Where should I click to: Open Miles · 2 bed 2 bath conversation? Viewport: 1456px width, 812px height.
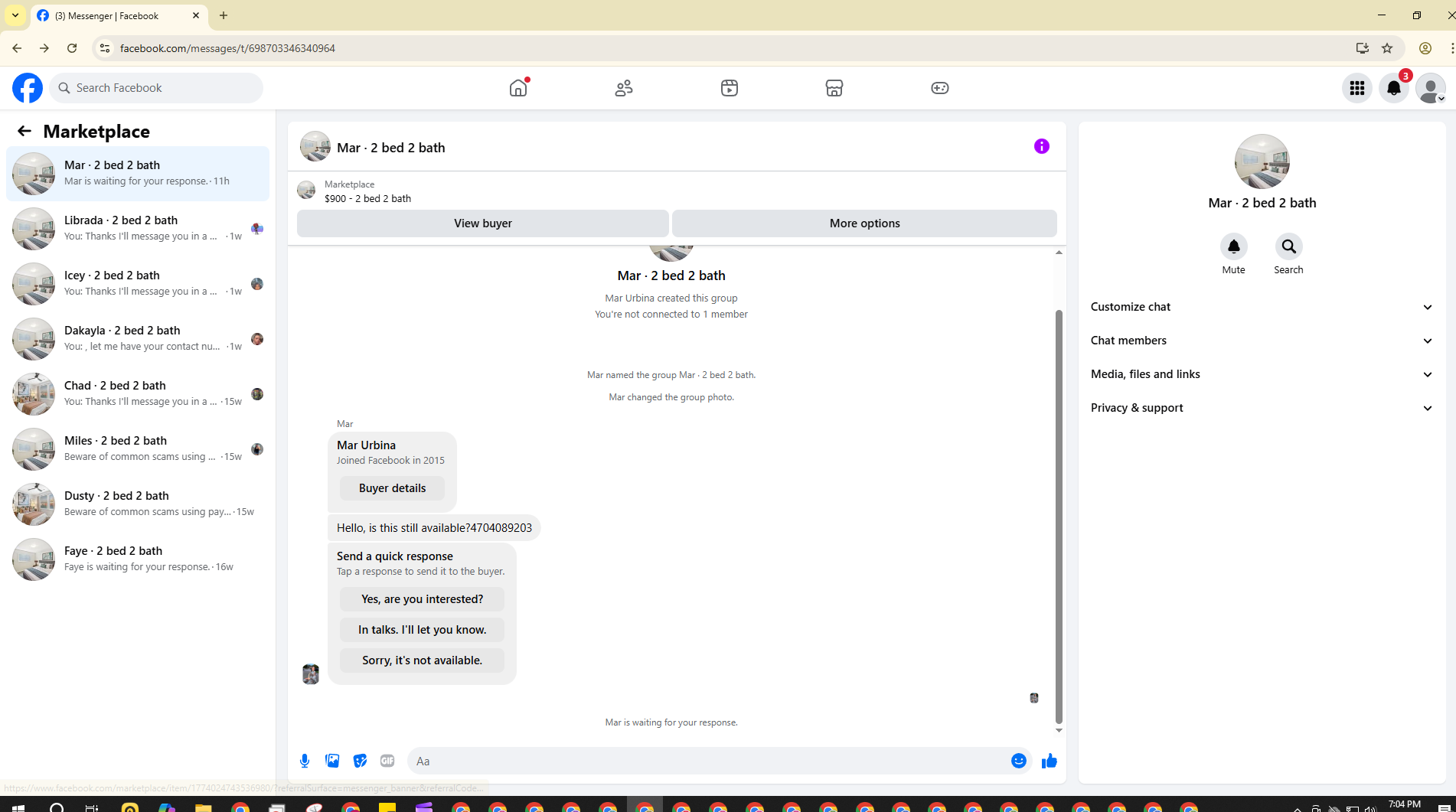click(x=138, y=449)
